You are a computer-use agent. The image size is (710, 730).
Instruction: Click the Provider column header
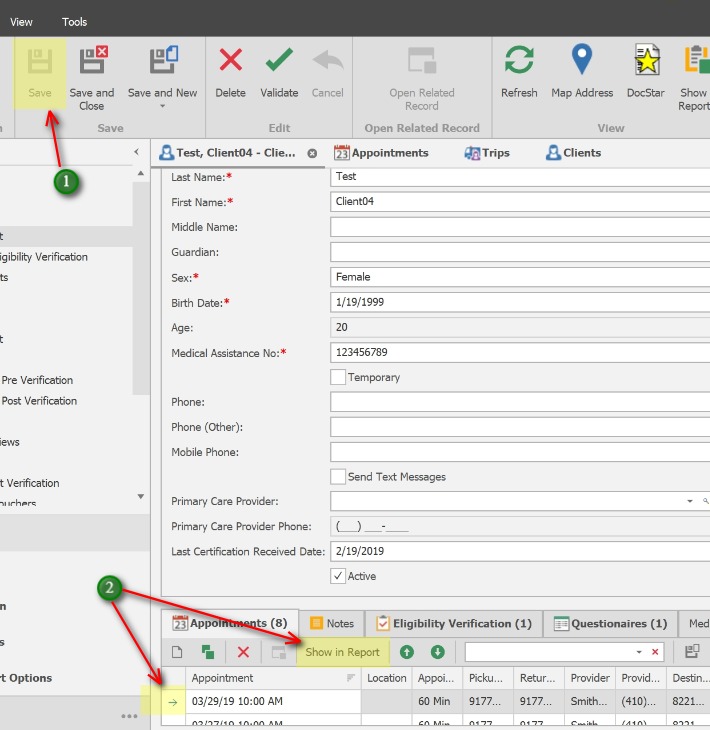tap(590, 678)
